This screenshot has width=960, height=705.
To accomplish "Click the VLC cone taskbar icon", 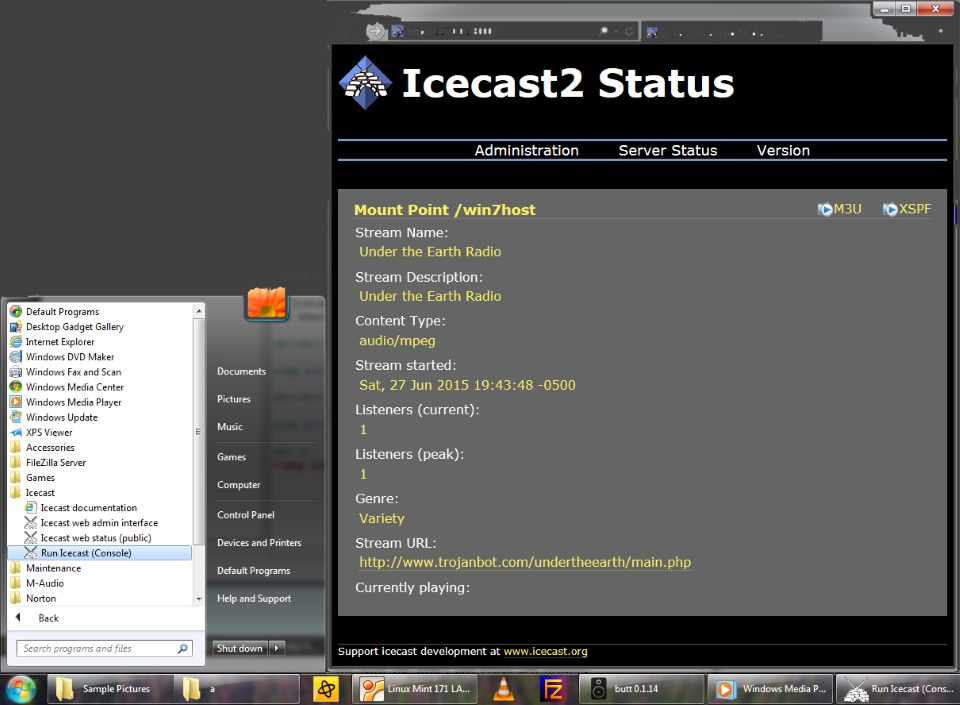I will tap(503, 689).
